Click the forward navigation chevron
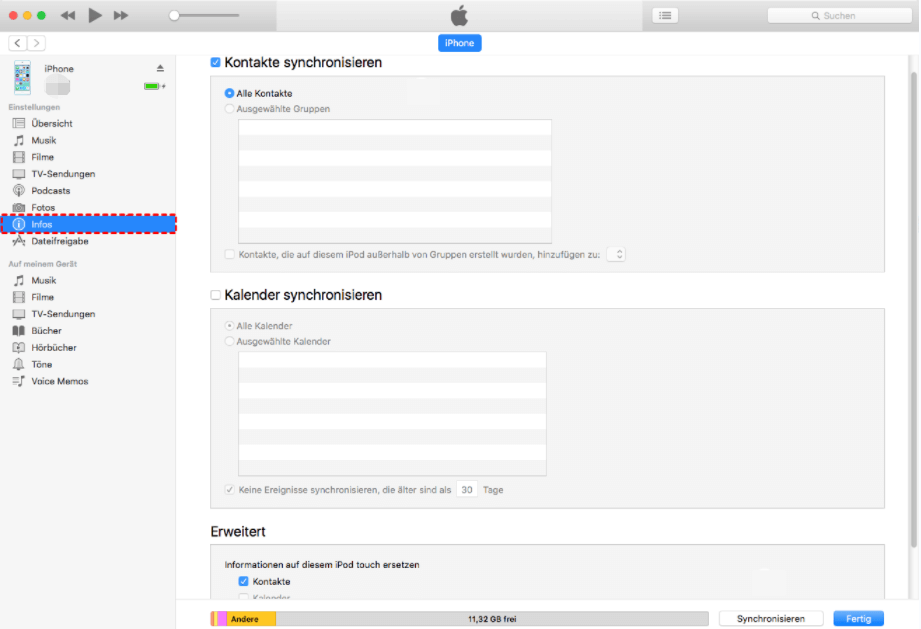Viewport: 921px width, 629px height. (x=36, y=43)
